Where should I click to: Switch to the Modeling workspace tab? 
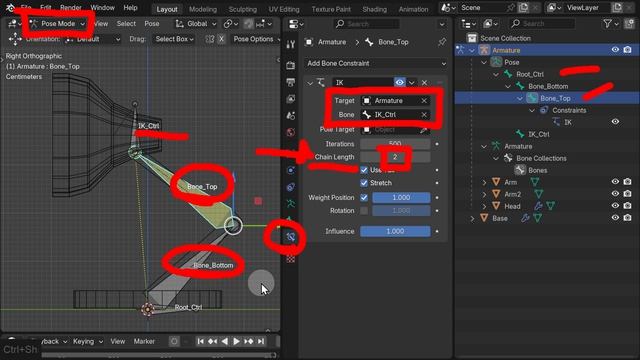pos(203,9)
